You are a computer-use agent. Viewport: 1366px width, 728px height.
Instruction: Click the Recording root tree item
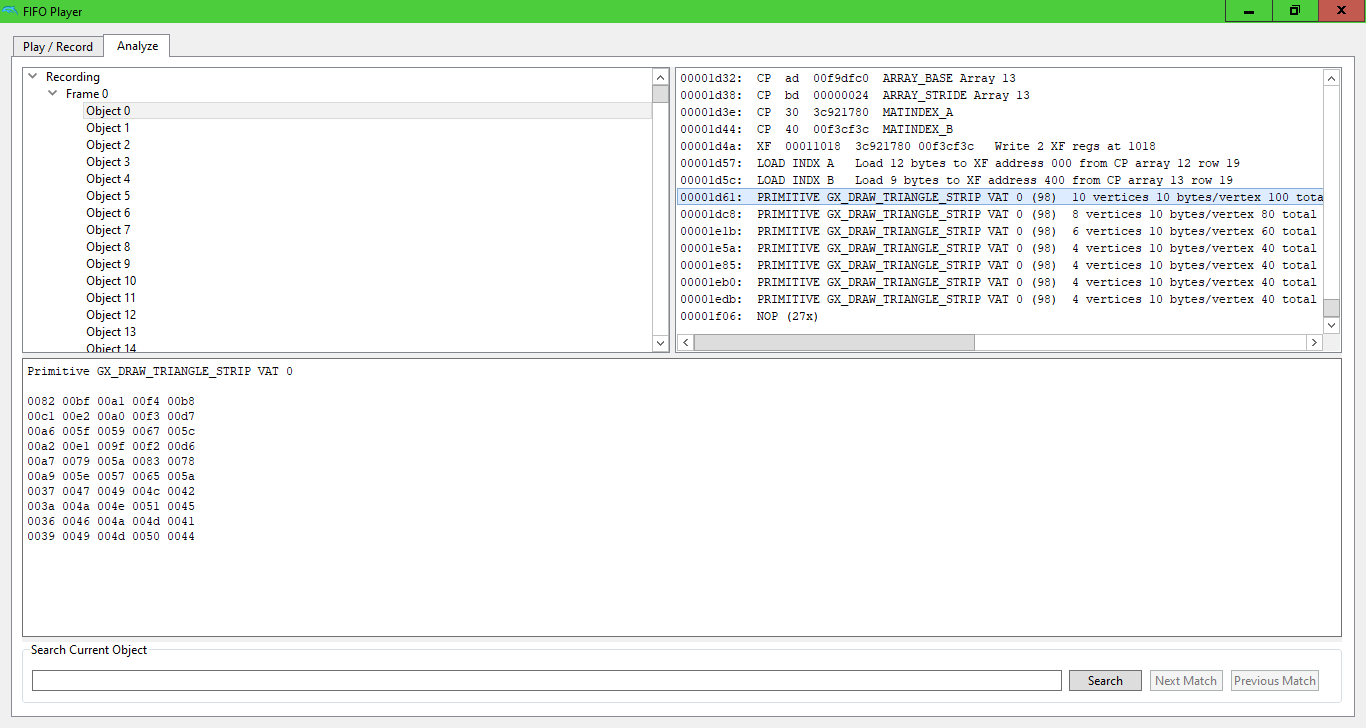pos(73,77)
